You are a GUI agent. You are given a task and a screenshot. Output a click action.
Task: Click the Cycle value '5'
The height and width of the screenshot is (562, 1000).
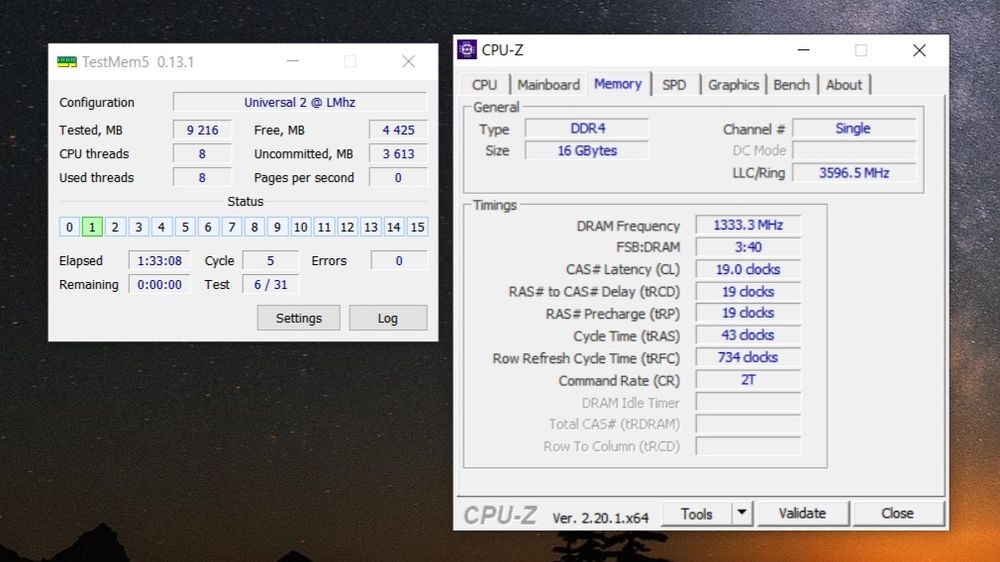270,261
